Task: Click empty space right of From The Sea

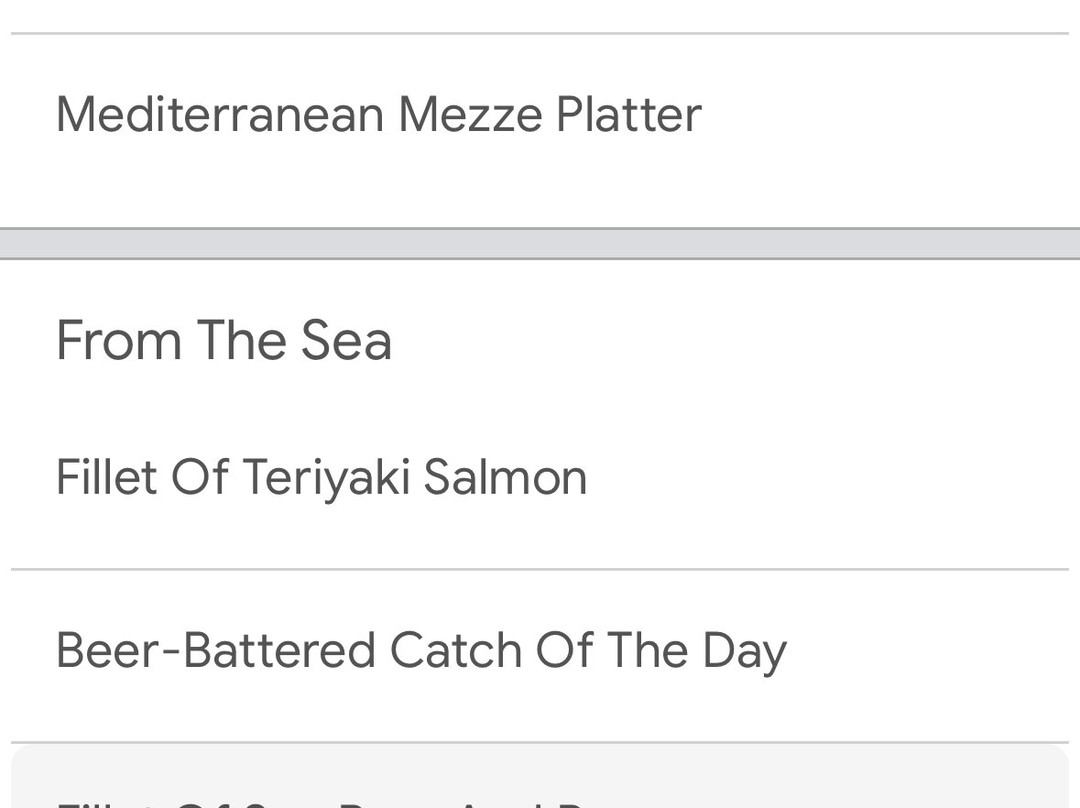Action: [x=730, y=340]
